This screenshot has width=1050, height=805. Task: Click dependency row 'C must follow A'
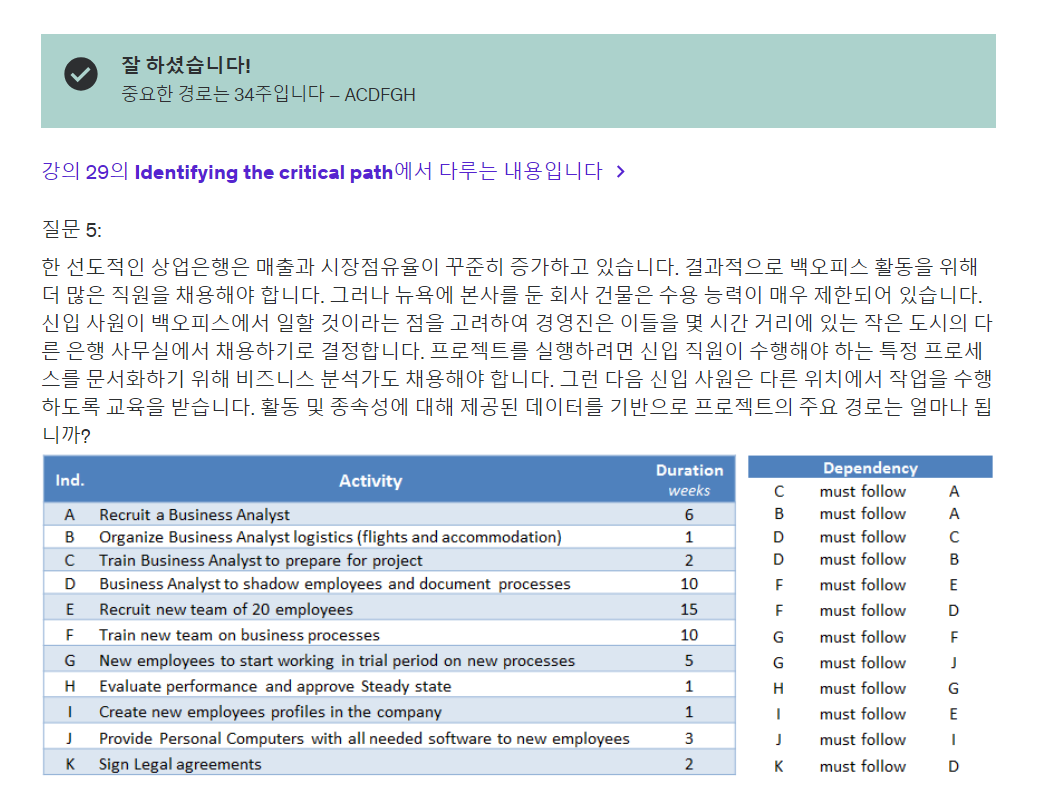point(867,492)
